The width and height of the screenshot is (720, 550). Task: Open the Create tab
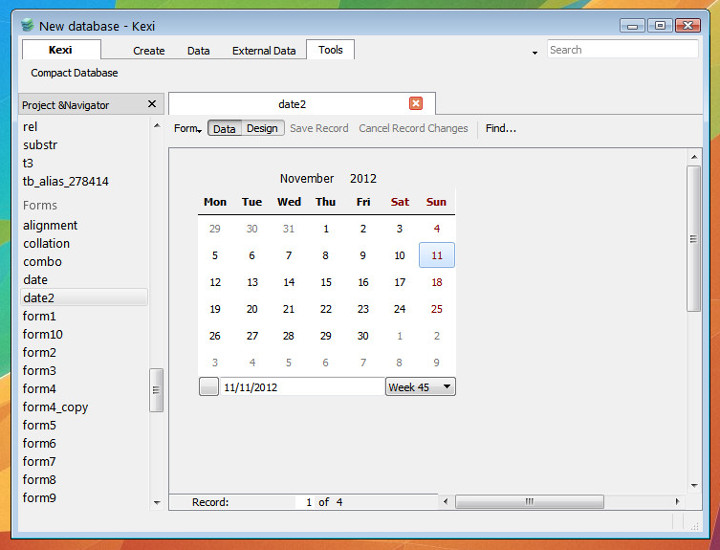(x=149, y=50)
